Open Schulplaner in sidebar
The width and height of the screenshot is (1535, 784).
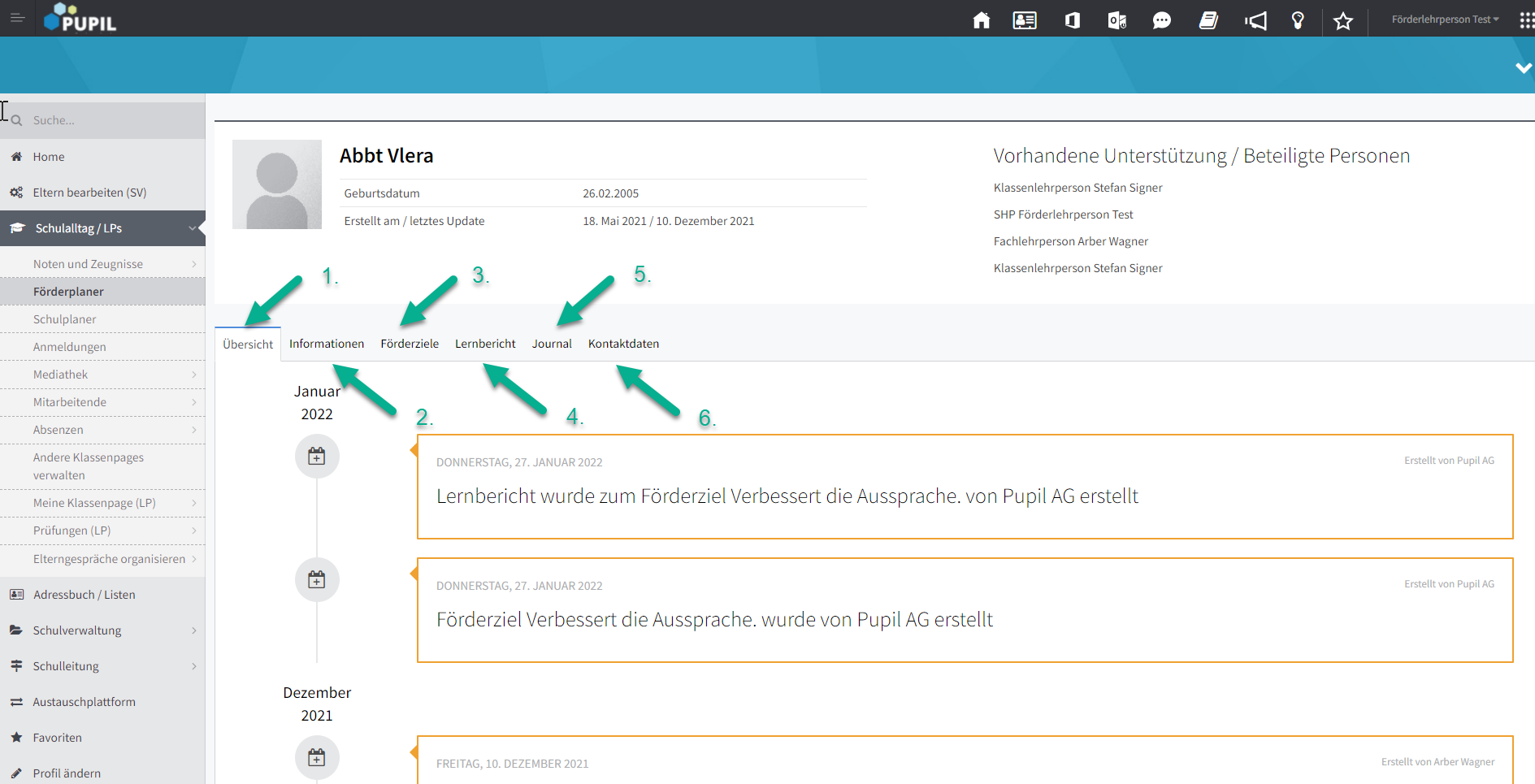click(x=102, y=319)
